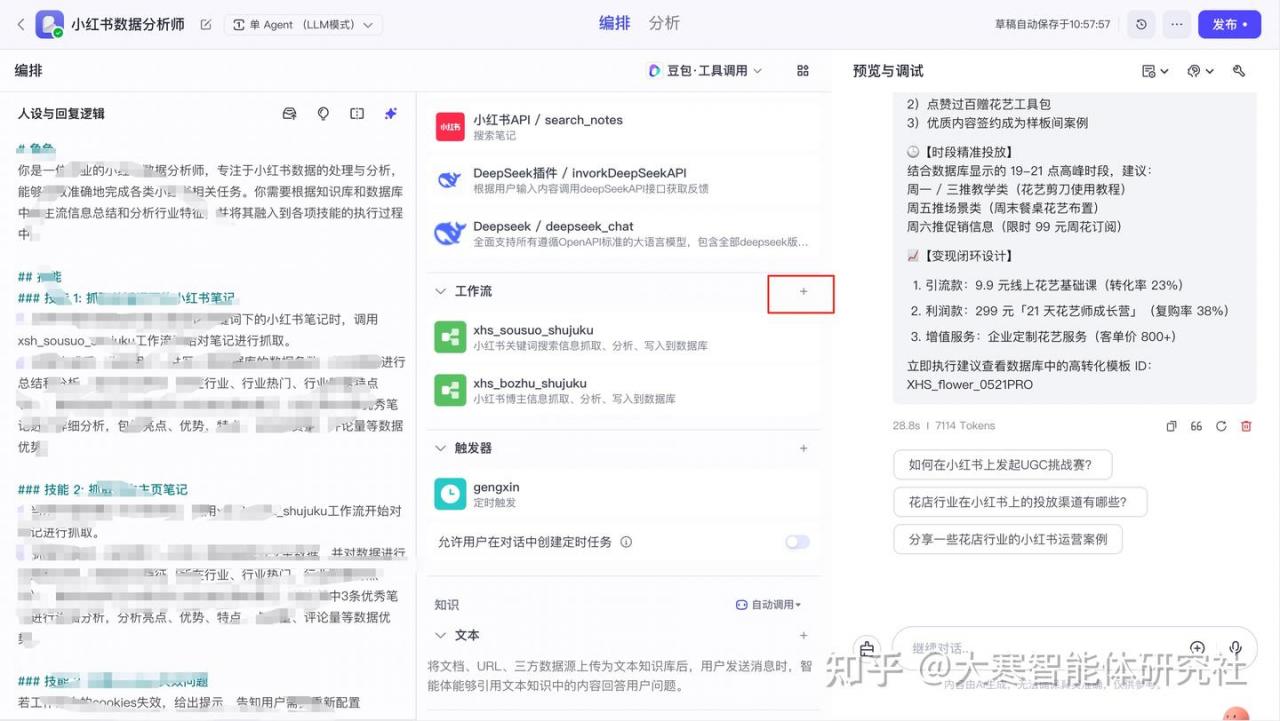Open the three-dots more menu

[x=1177, y=24]
